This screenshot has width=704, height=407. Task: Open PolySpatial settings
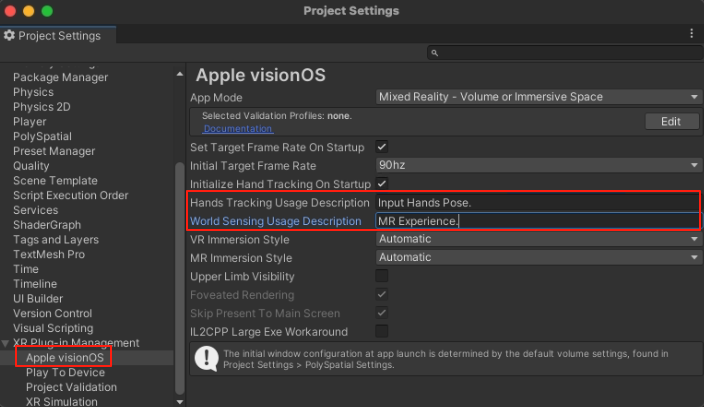42,137
